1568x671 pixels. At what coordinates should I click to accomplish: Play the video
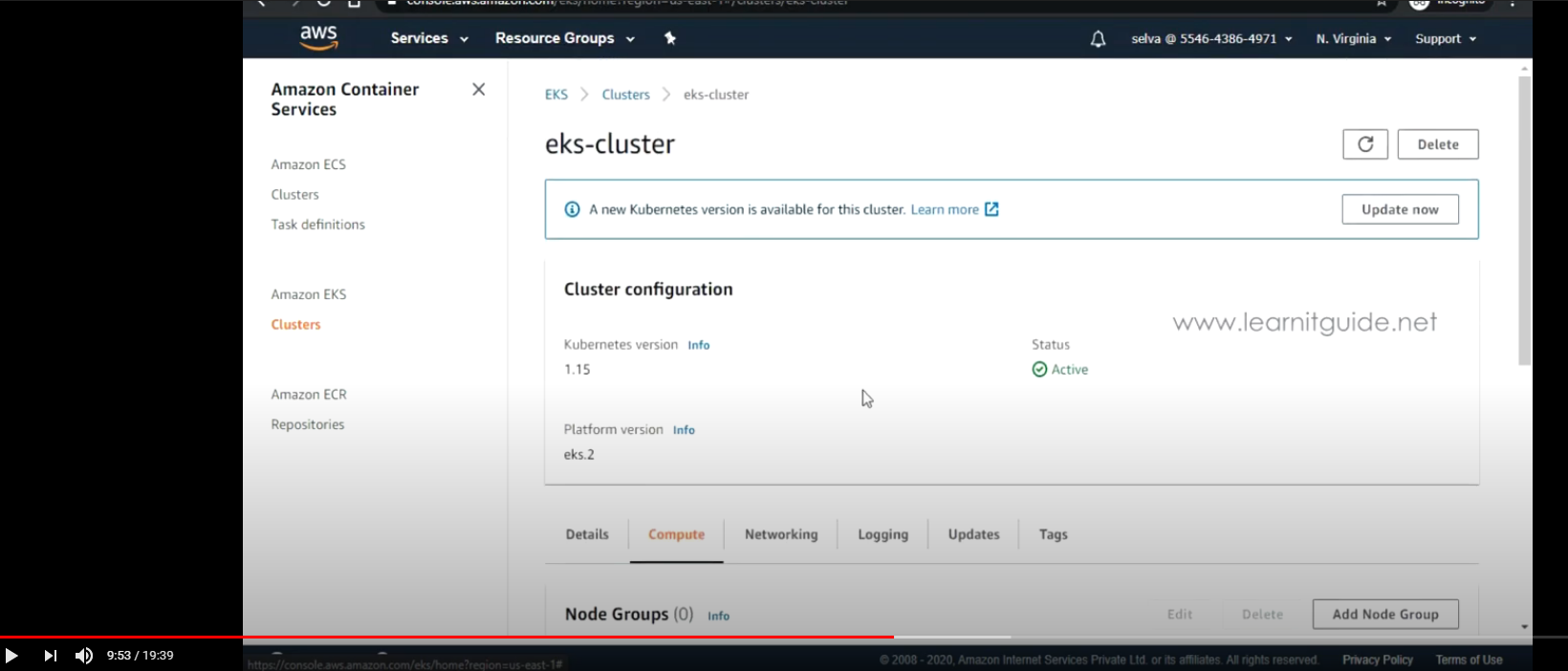(11, 656)
